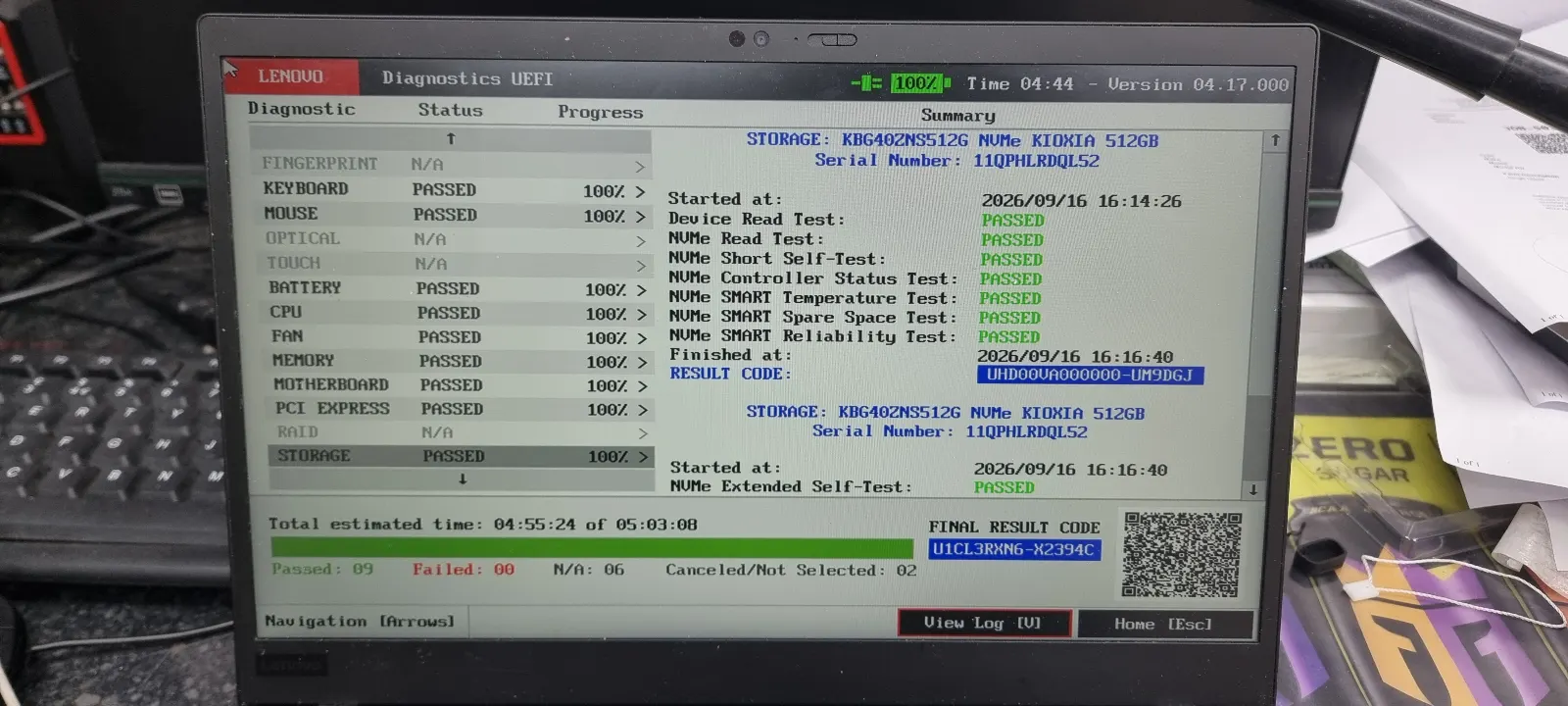Click the final result QR code

point(1182,554)
